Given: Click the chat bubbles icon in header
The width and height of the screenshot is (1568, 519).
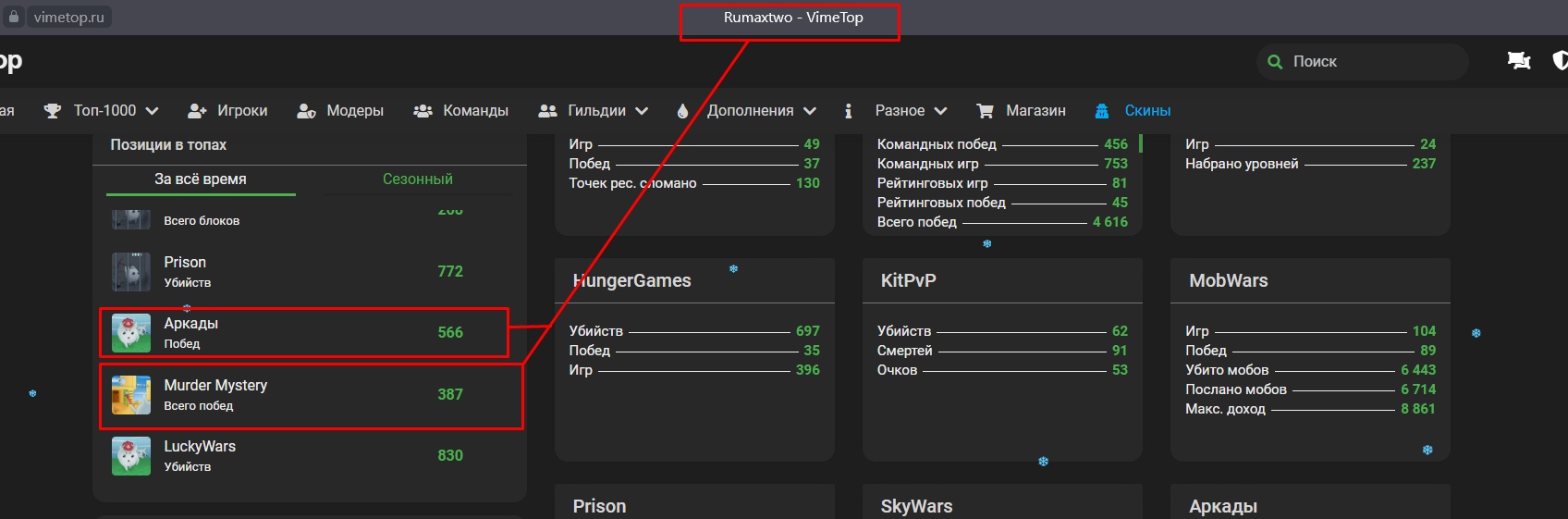Looking at the screenshot, I should [1518, 61].
